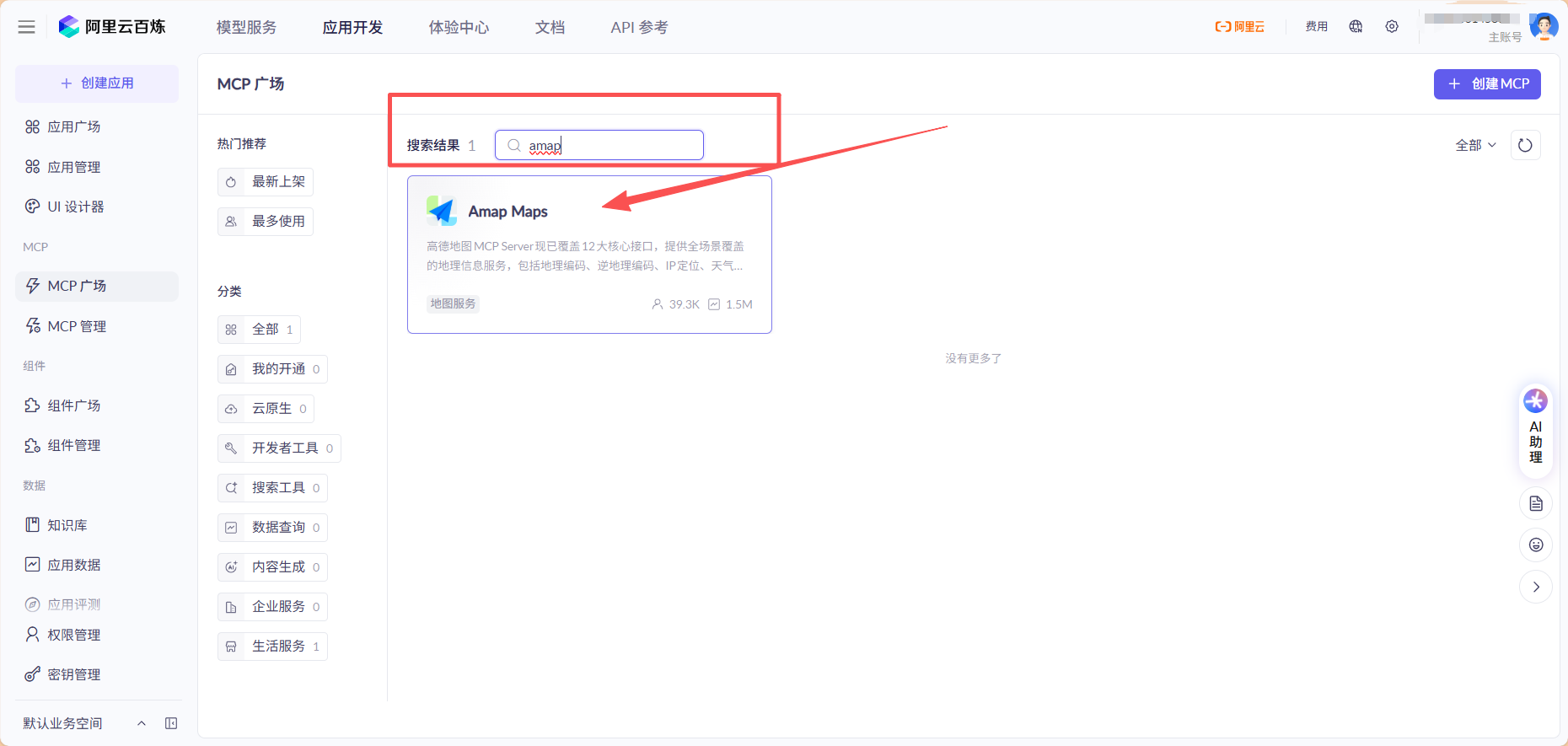Collapse sidebar via panel icon

click(171, 723)
